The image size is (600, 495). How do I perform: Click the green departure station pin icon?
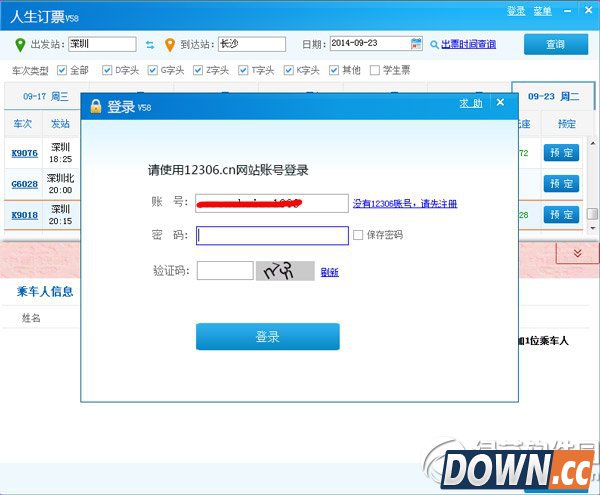pyautogui.click(x=20, y=45)
